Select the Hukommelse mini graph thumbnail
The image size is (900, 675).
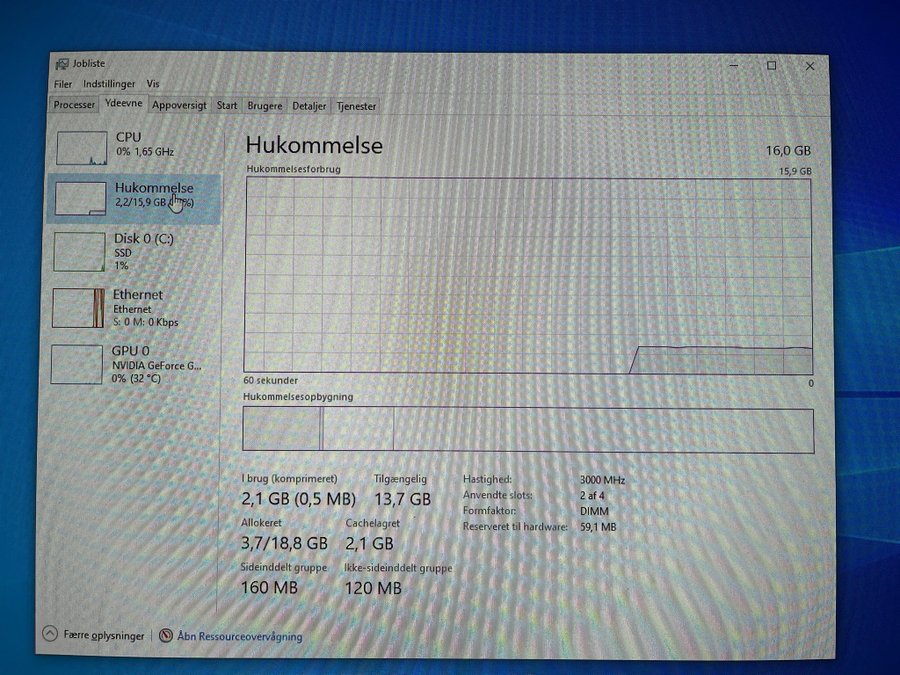[x=80, y=198]
